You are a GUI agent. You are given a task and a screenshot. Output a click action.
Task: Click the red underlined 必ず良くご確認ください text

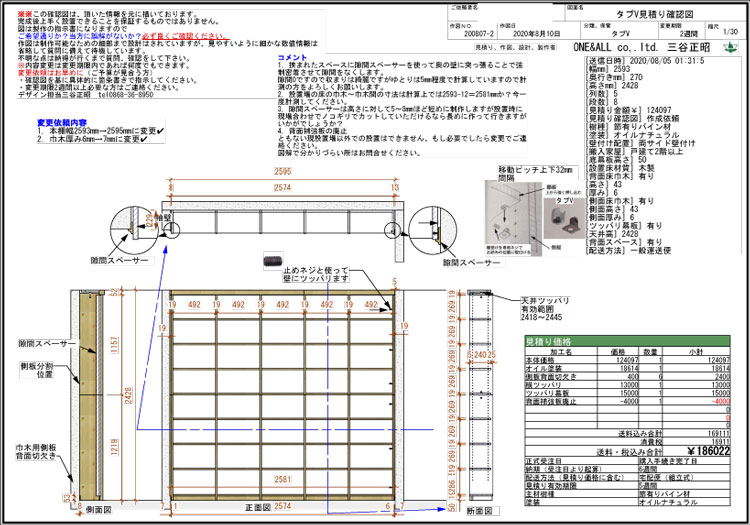[186, 36]
